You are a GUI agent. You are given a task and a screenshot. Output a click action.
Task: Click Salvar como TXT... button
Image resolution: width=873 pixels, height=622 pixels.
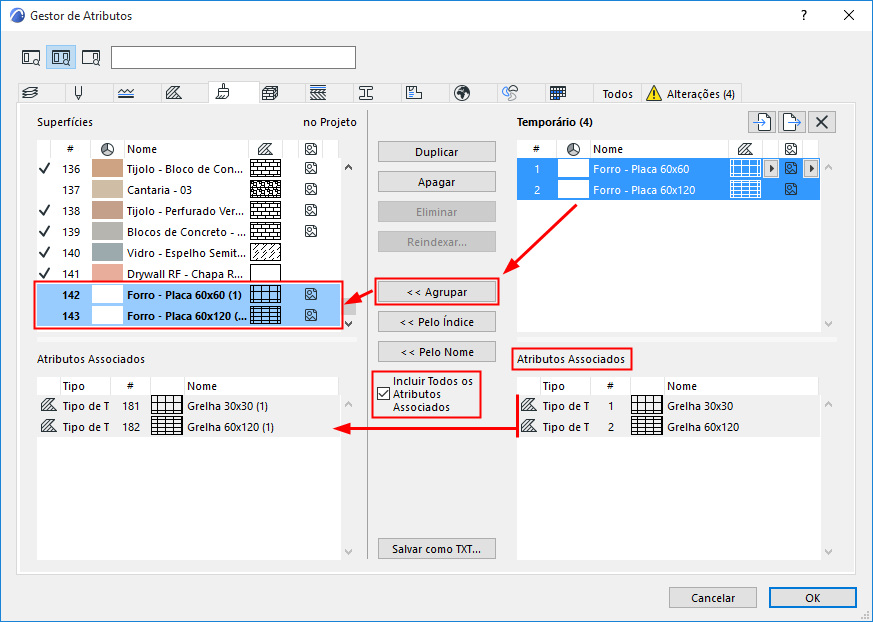point(436,549)
